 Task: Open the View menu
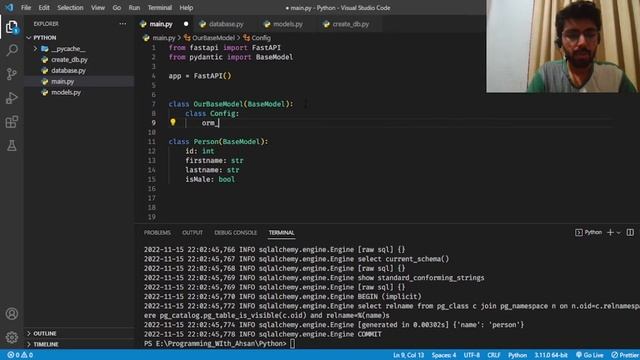98,8
